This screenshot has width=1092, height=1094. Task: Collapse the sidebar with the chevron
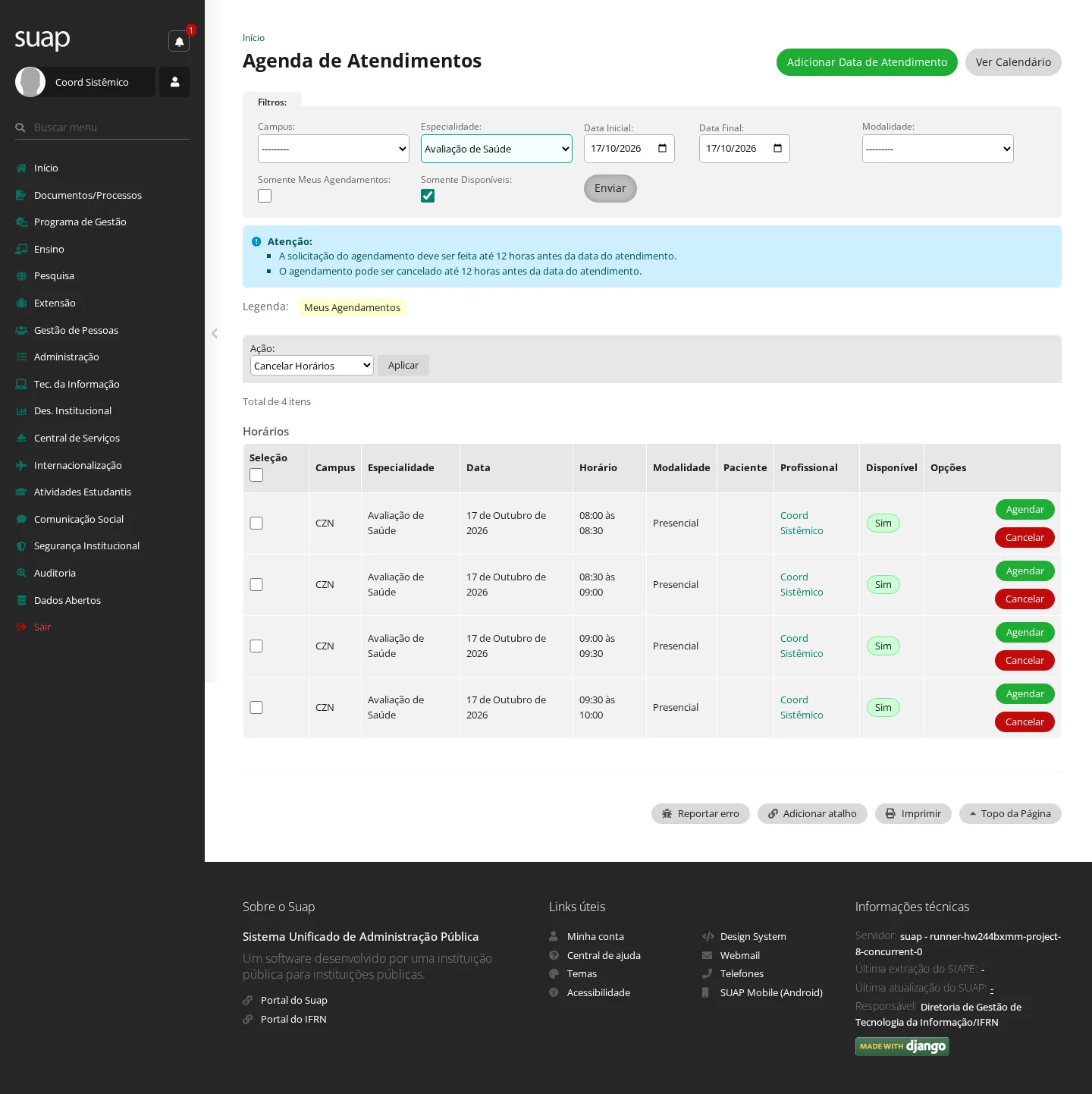215,333
